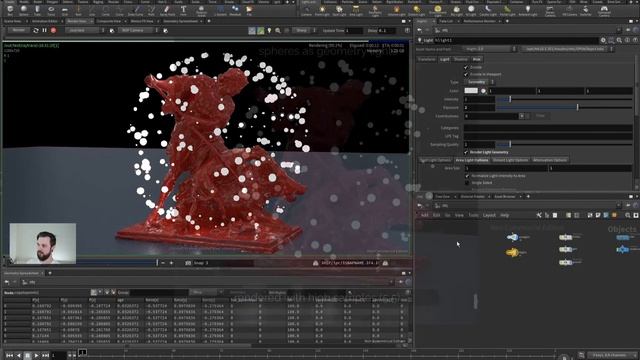
Task: Pause the render in Render View
Action: 44,30
